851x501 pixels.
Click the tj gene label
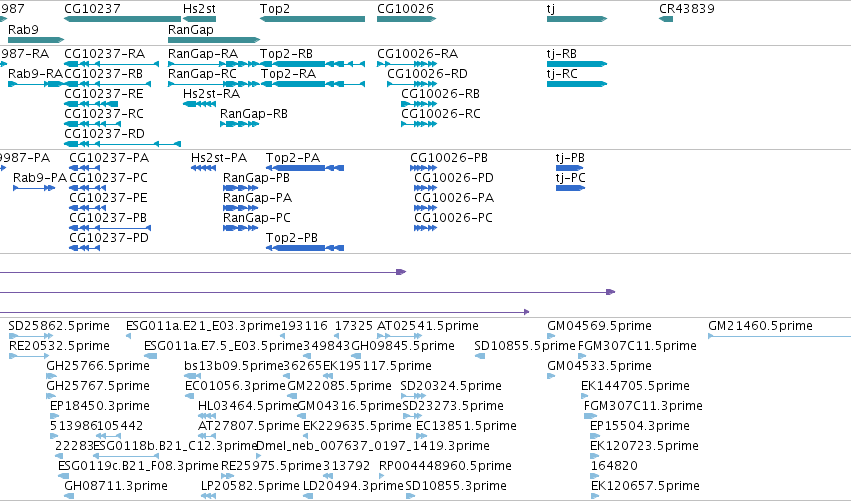[x=551, y=9]
